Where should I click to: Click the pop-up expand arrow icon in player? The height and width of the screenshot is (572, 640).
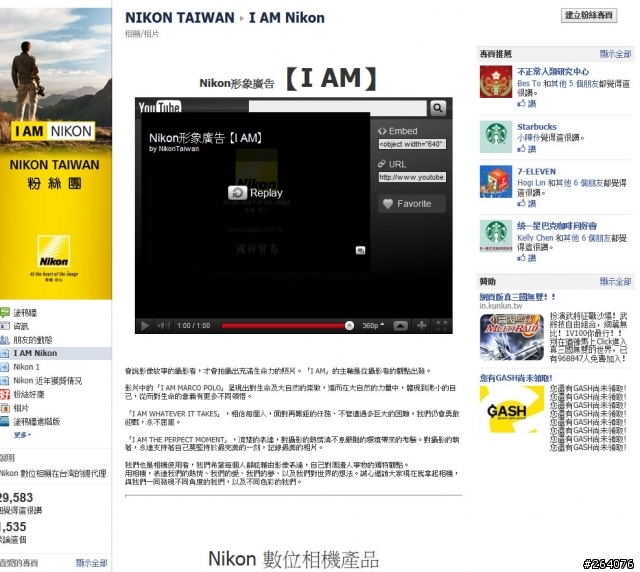tap(400, 325)
